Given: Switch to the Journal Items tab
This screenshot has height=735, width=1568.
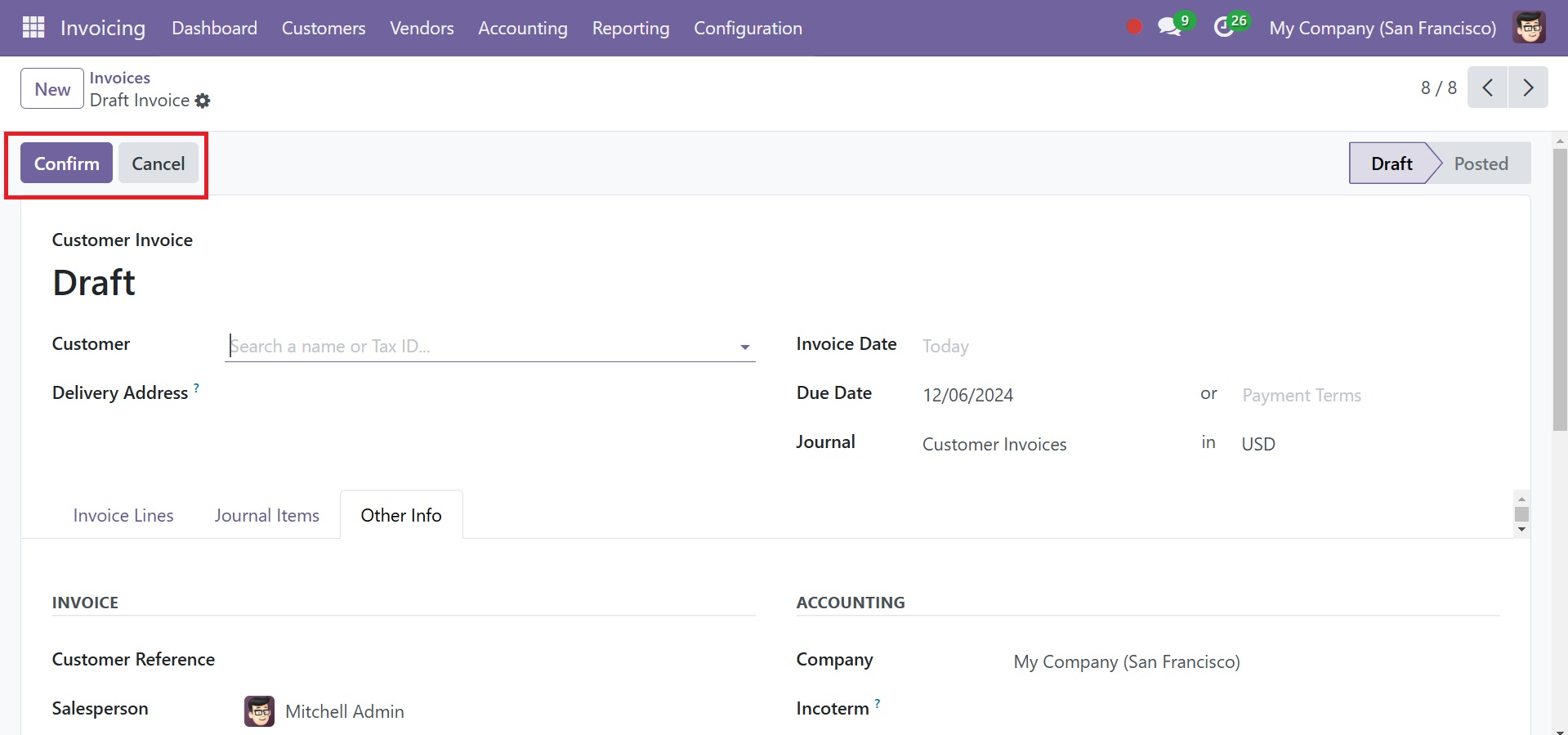Looking at the screenshot, I should (x=267, y=515).
